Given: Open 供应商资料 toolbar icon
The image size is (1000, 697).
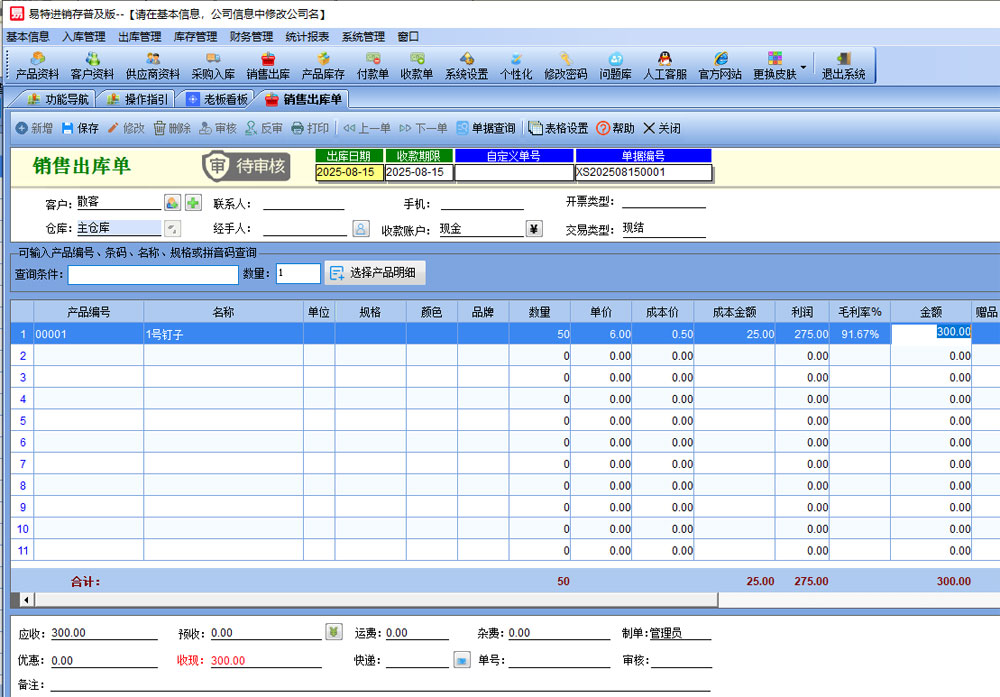Looking at the screenshot, I should (x=152, y=66).
